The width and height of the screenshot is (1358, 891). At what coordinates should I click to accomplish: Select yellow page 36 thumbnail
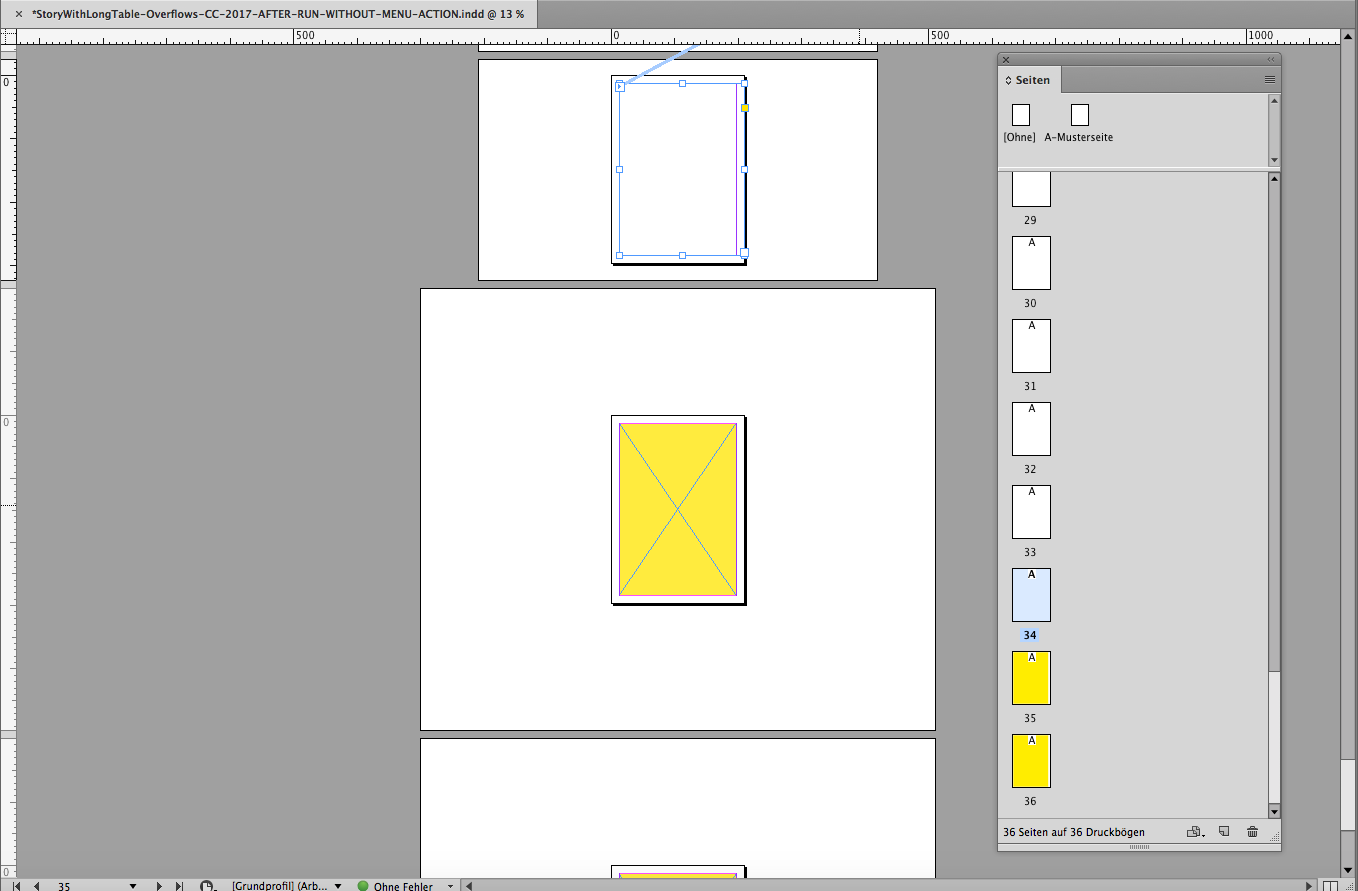click(x=1031, y=761)
